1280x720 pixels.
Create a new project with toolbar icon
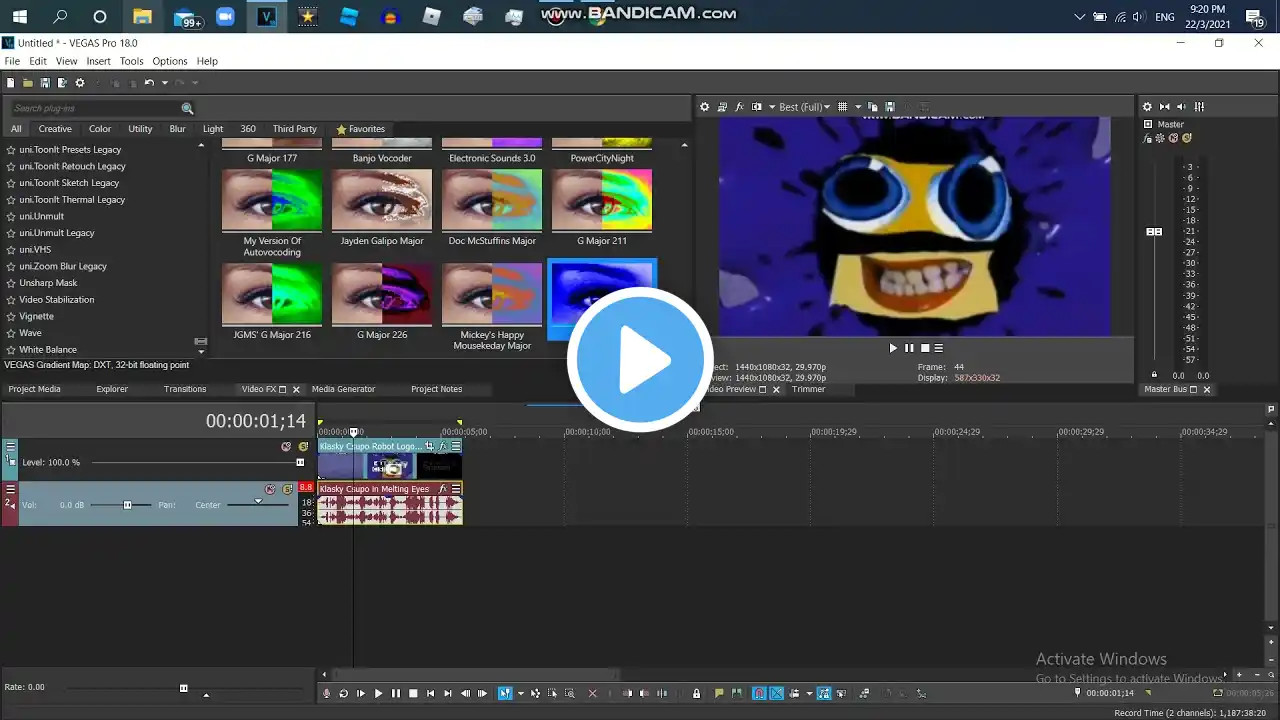[11, 83]
